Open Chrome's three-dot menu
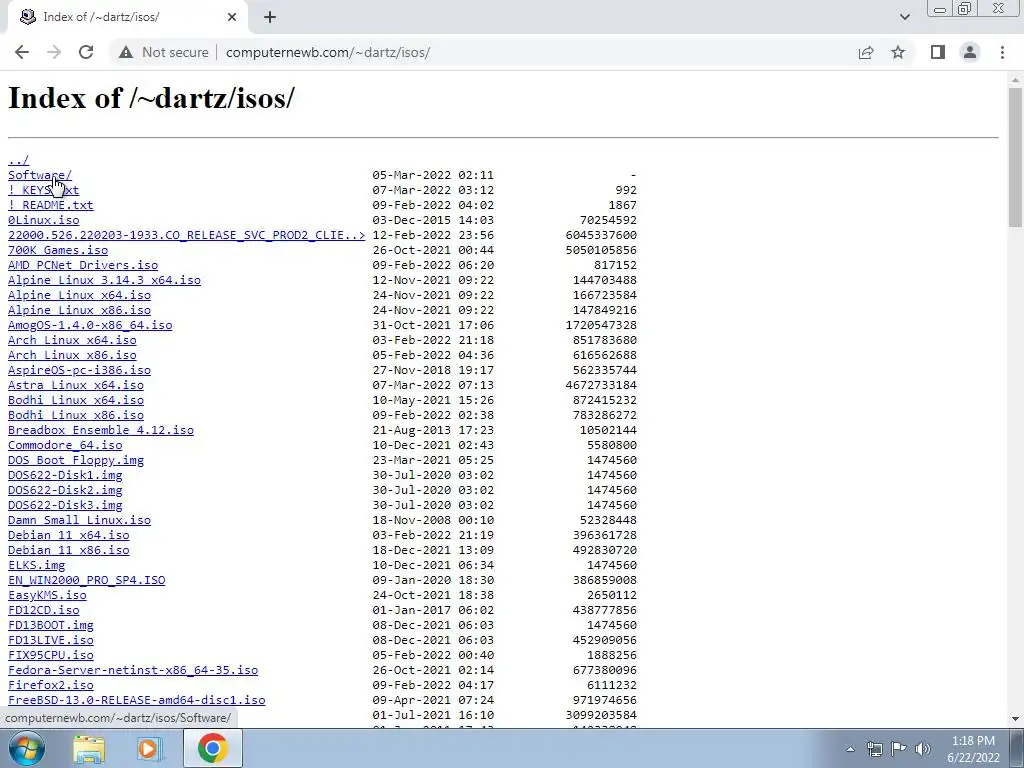 [x=1002, y=52]
